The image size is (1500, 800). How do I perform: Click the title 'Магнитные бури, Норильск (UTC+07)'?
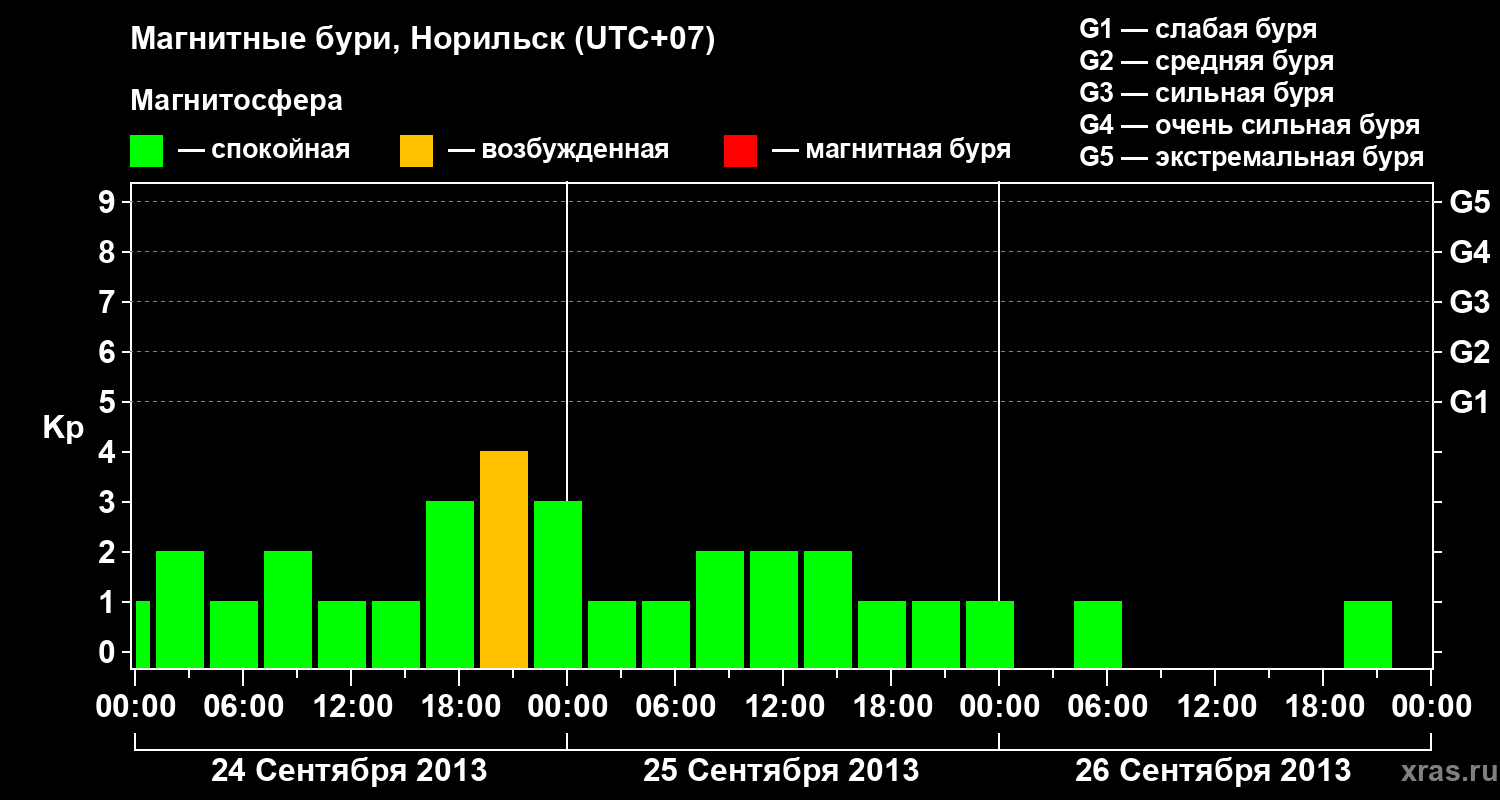423,40
